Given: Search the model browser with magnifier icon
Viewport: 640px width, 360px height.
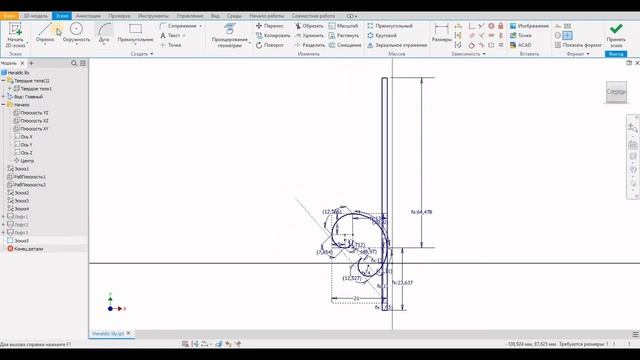Looking at the screenshot, I should 74,63.
